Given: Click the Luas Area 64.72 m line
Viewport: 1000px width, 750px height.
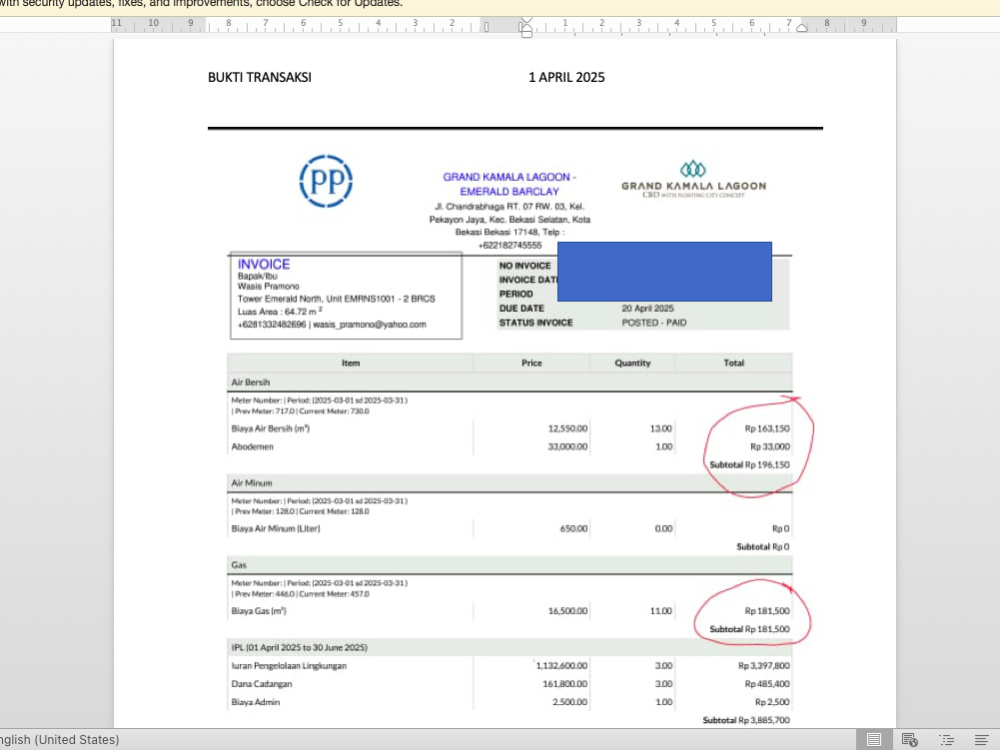Looking at the screenshot, I should coord(280,311).
